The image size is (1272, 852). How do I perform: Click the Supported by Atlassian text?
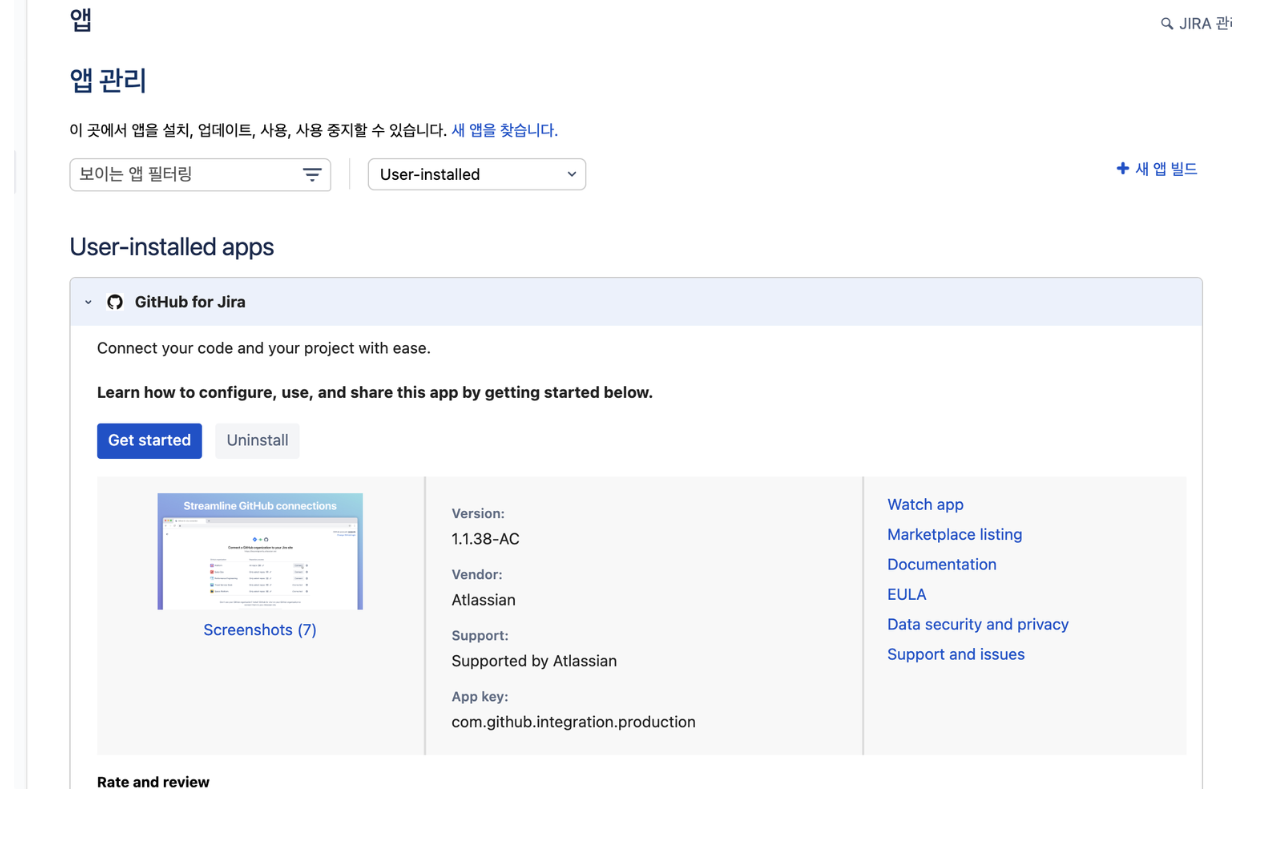point(534,661)
